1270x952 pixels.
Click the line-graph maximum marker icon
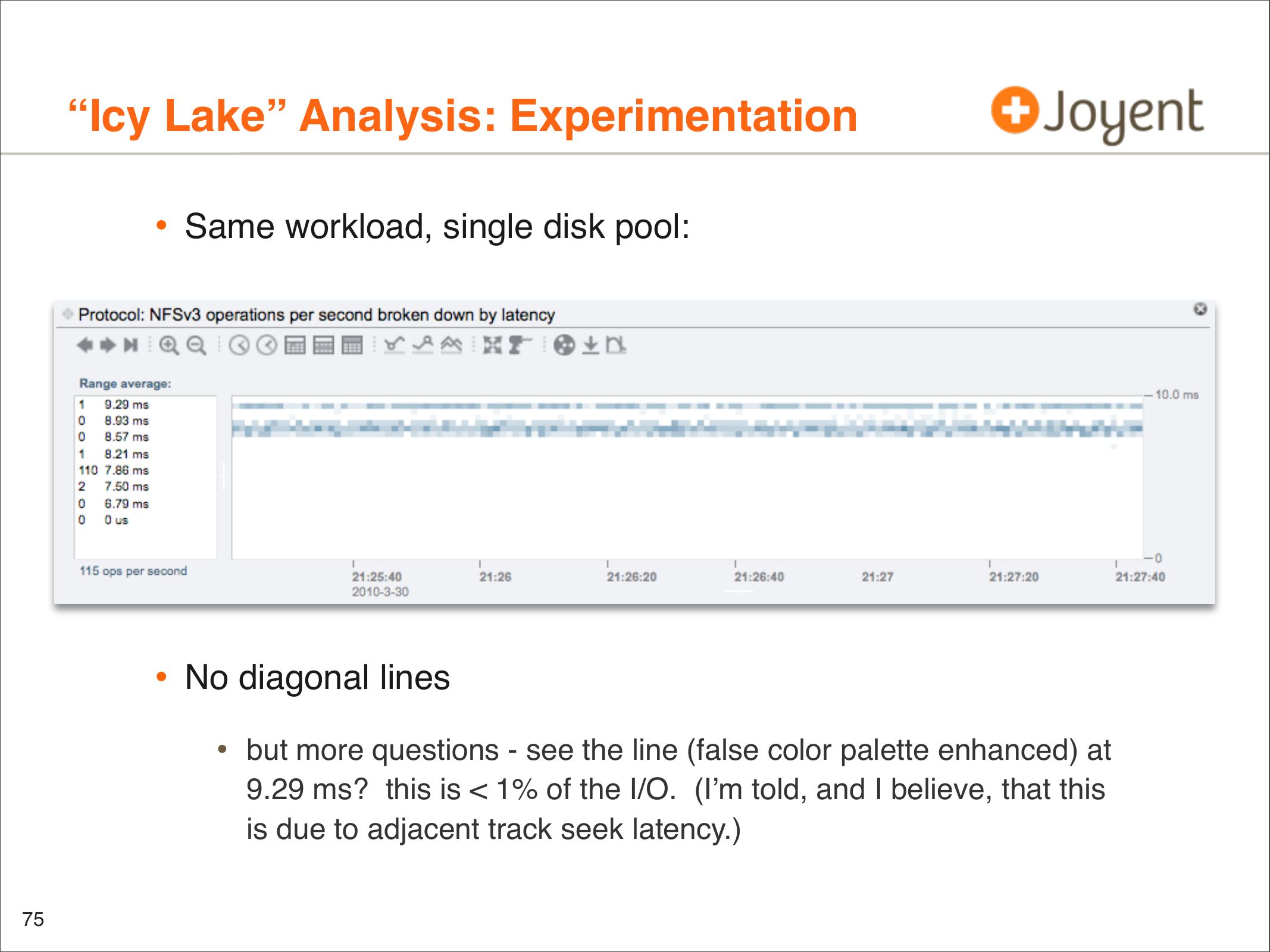423,345
